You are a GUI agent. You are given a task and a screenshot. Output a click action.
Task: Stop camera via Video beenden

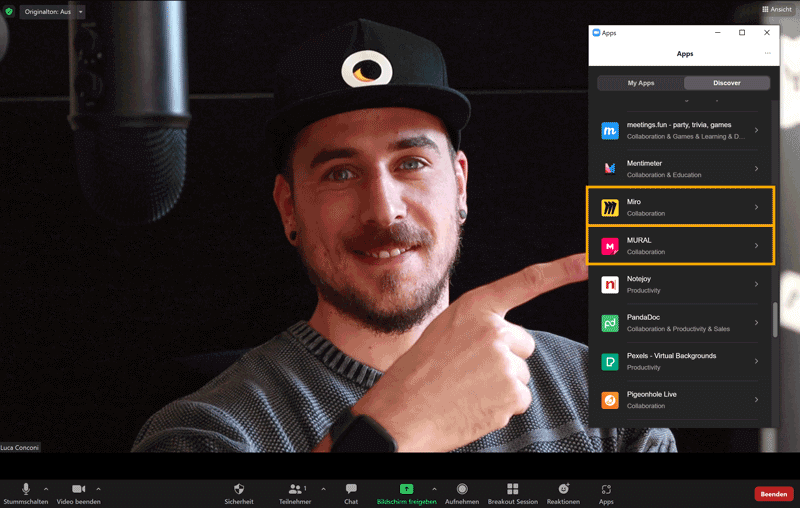[79, 489]
